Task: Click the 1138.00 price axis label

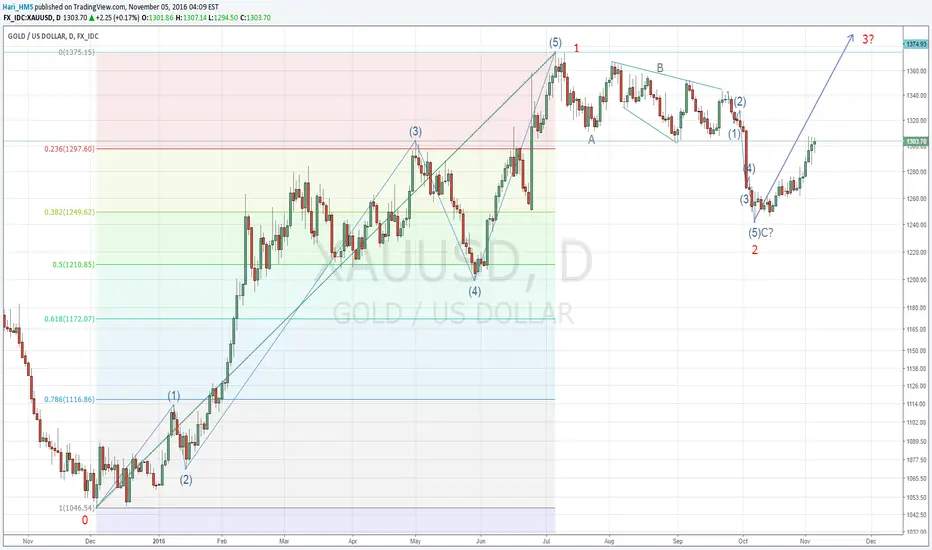Action: coord(917,369)
